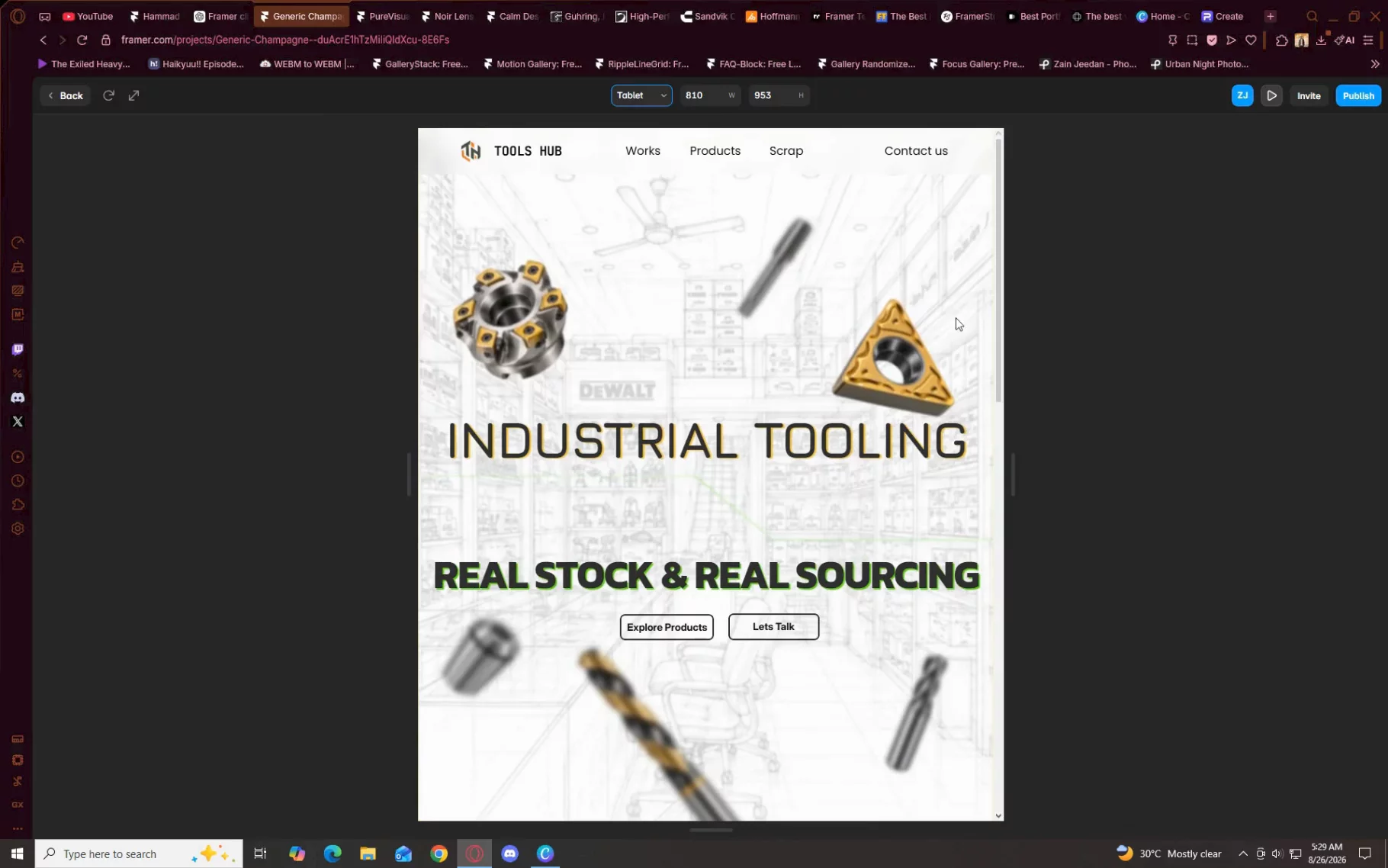Click the Contact us nav link

pos(916,151)
